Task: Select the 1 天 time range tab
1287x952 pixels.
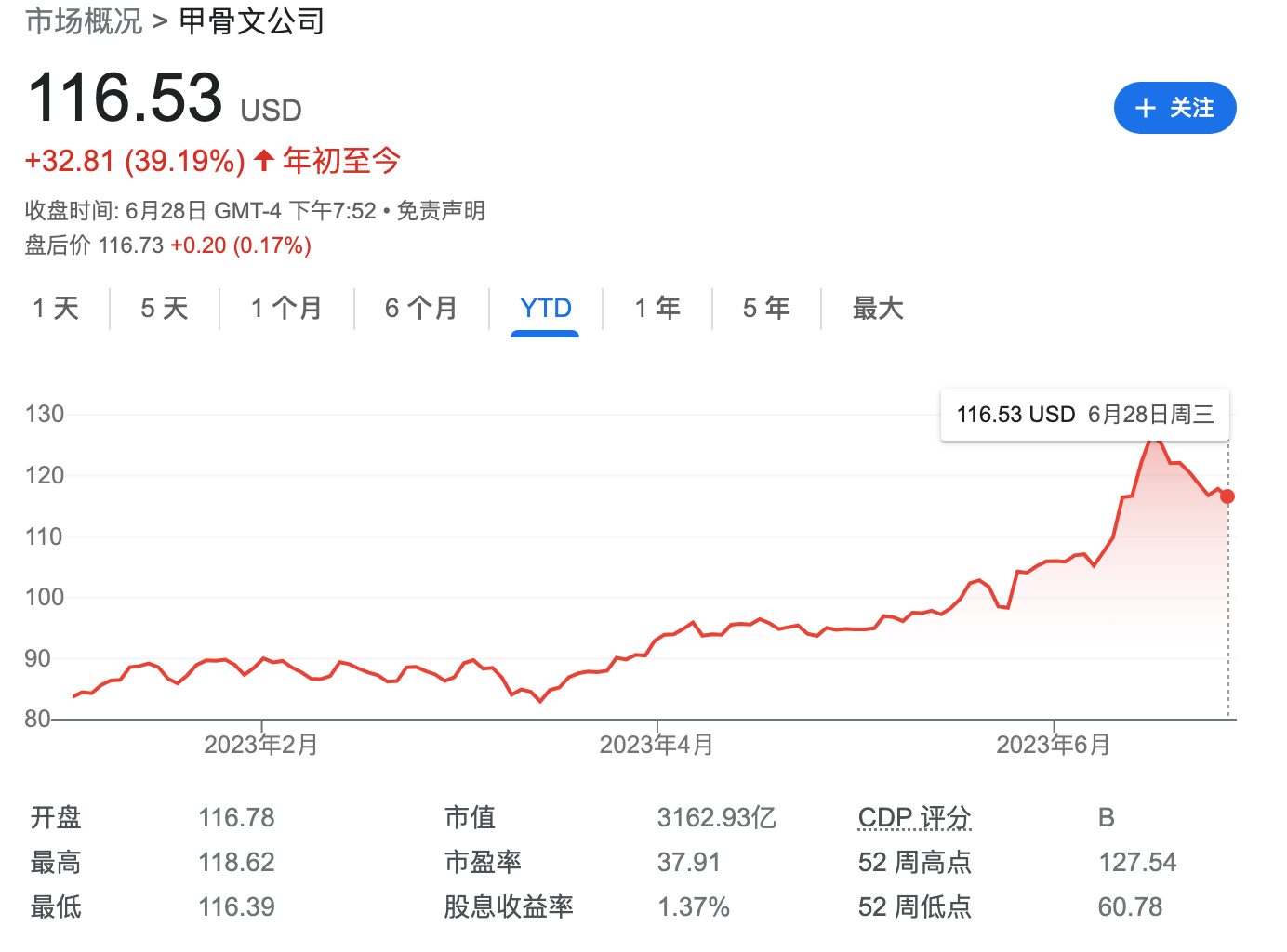Action: pos(56,309)
